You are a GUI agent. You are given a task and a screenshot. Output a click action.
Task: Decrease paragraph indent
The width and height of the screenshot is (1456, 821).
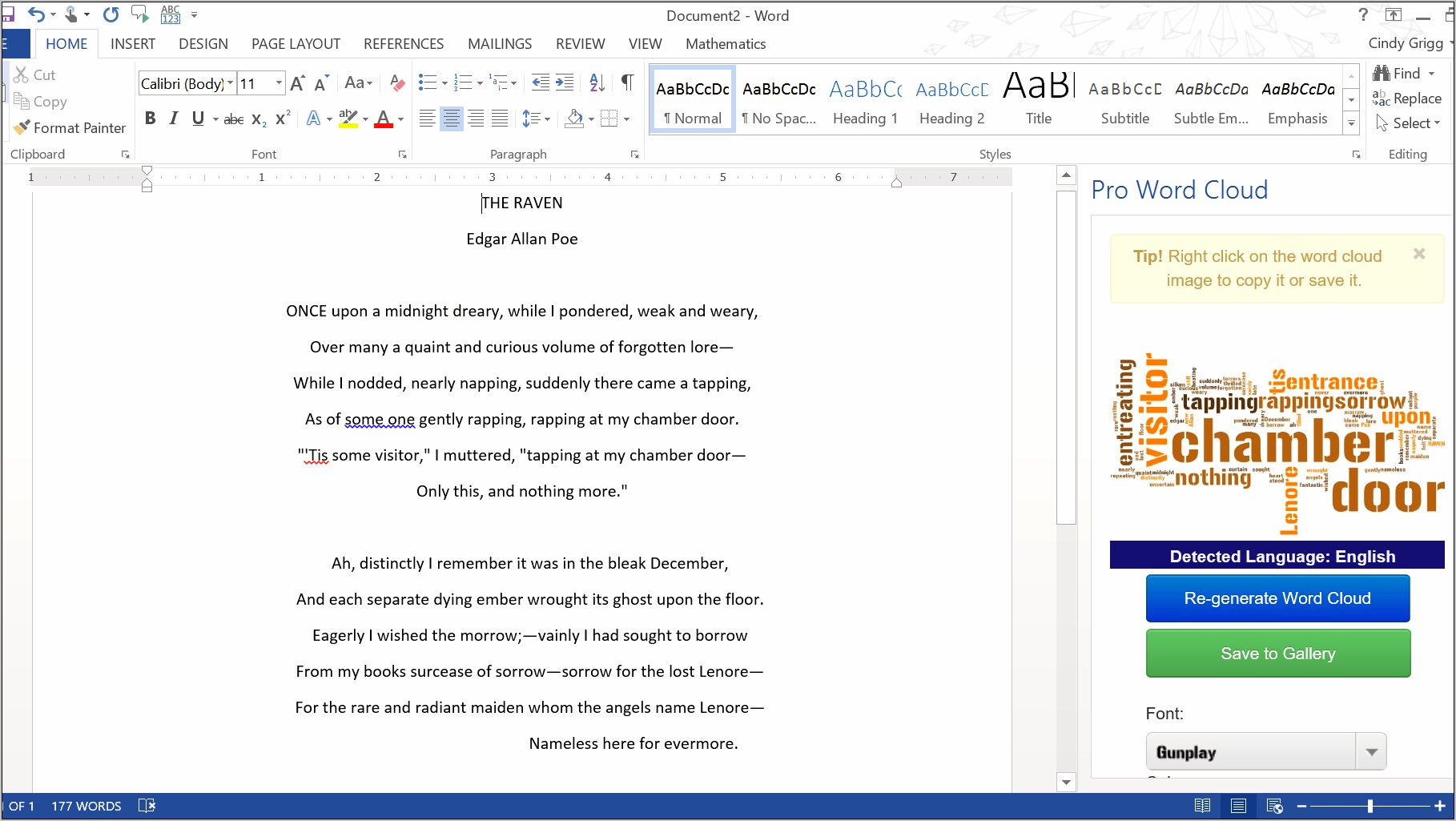pyautogui.click(x=541, y=83)
